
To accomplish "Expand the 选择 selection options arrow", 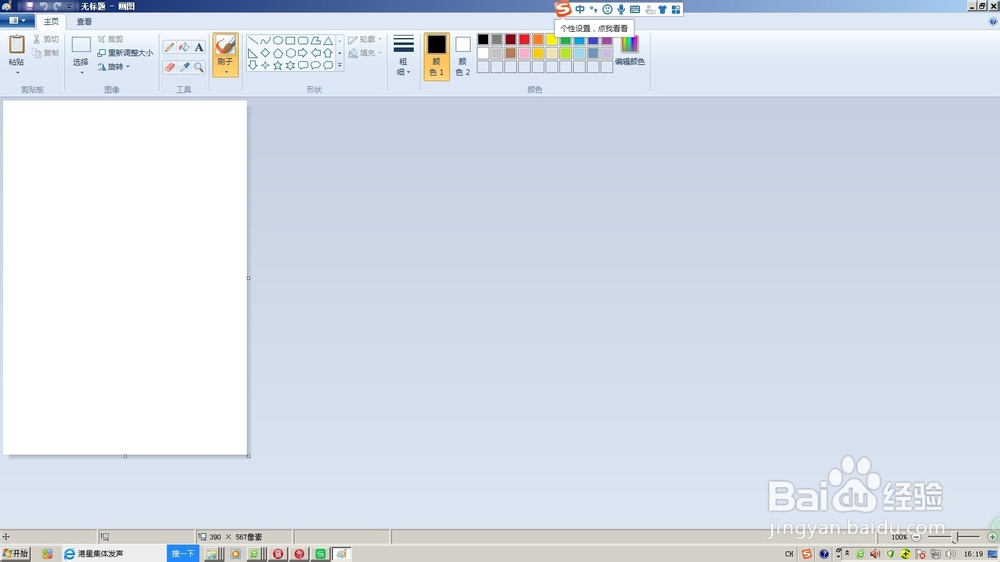I will (82, 72).
